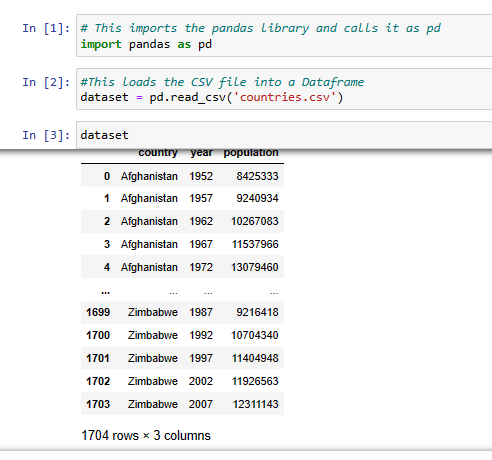Image resolution: width=492 pixels, height=460 pixels.
Task: Click the row index 1699 cell
Action: click(98, 312)
